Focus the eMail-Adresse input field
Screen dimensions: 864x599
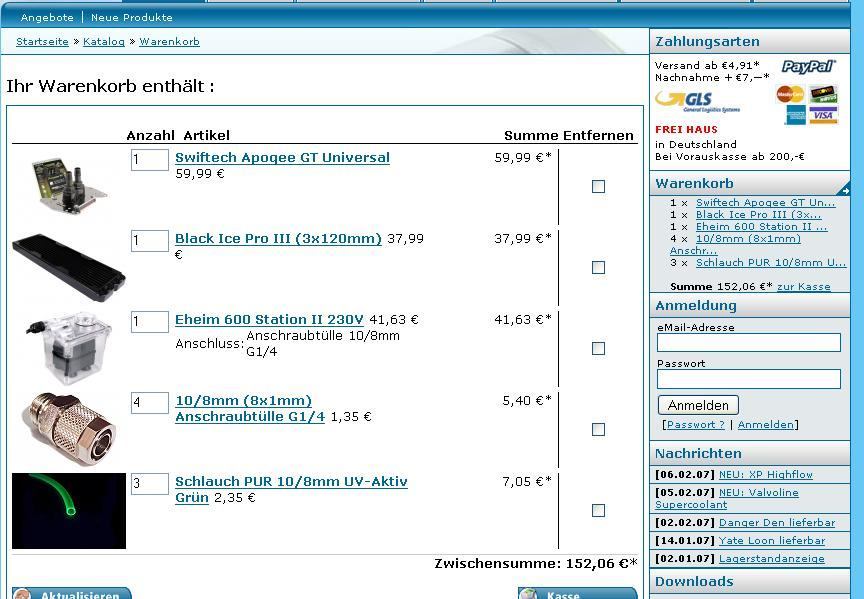coord(749,342)
